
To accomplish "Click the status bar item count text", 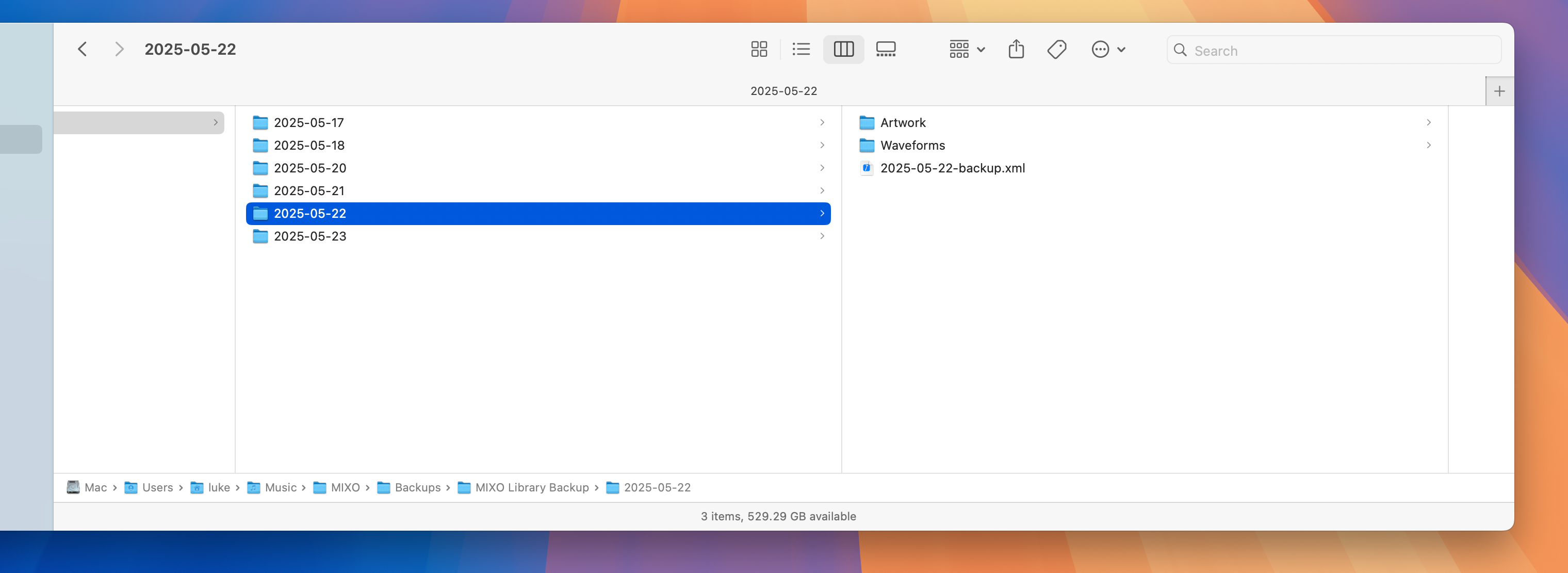I will 778,516.
